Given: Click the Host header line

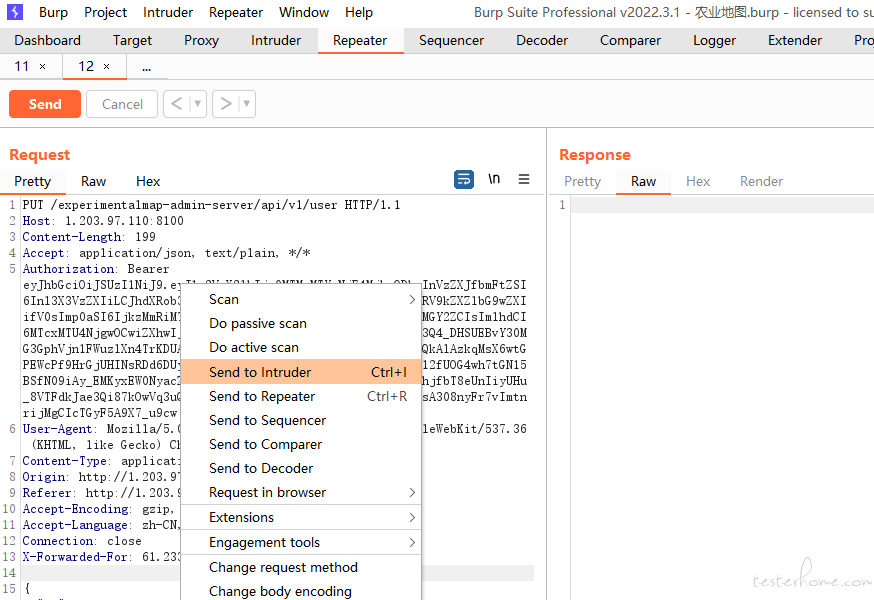Looking at the screenshot, I should (x=103, y=221).
